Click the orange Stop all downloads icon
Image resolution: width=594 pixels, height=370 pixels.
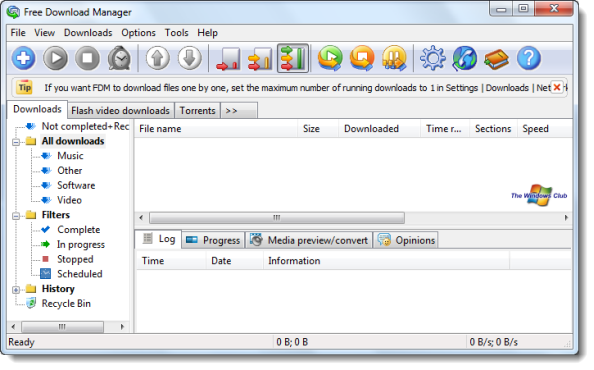point(362,59)
